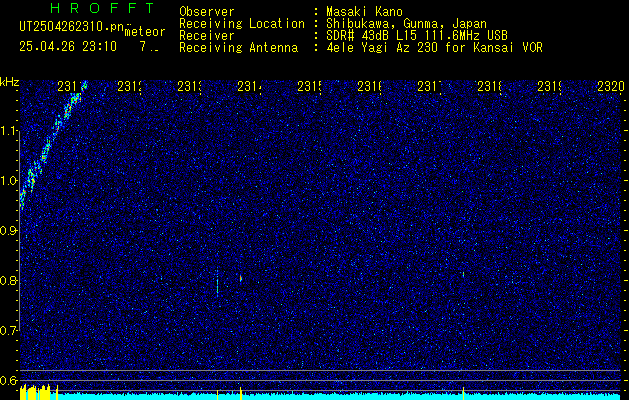Click the 0.9 kHz frequency label
The height and width of the screenshot is (400, 629).
9,231
